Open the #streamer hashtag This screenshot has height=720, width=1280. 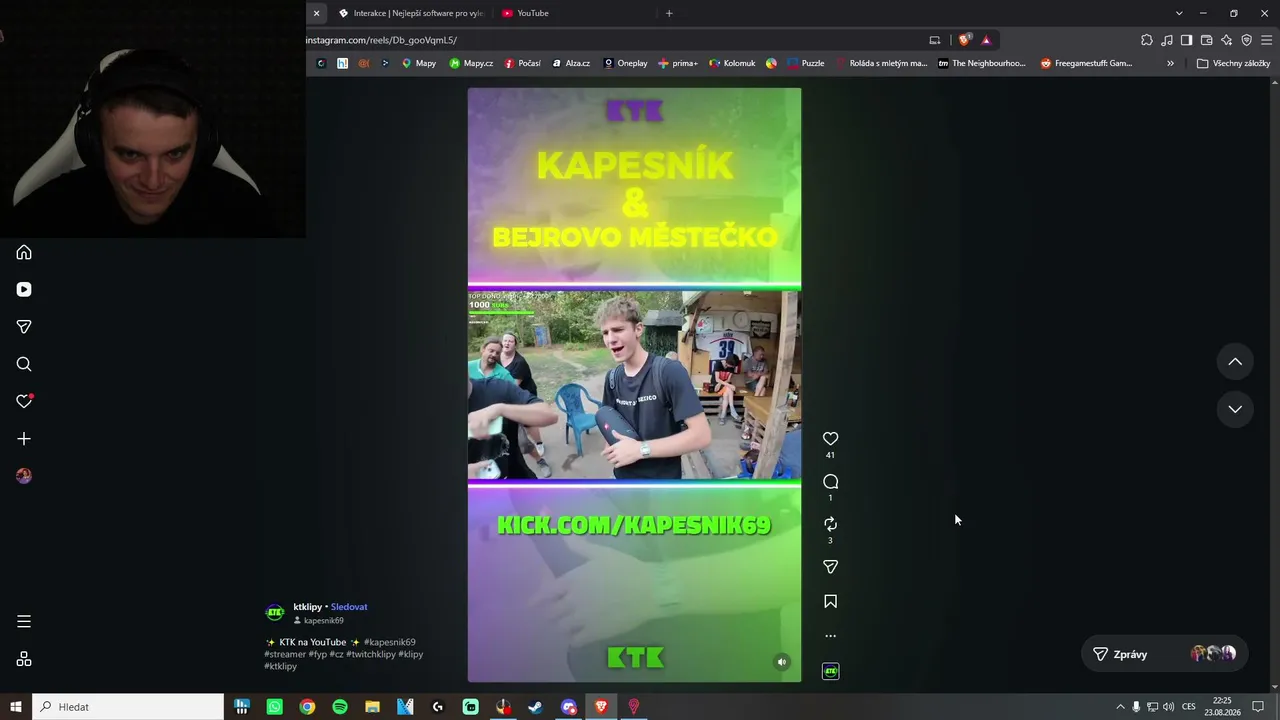point(285,654)
